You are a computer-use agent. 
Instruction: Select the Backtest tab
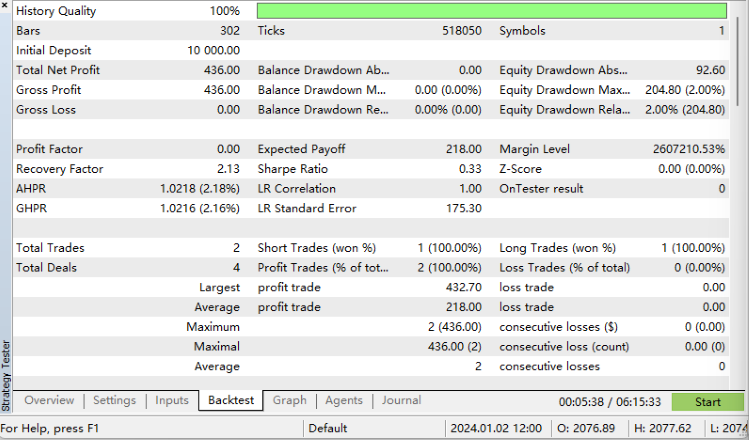point(231,400)
